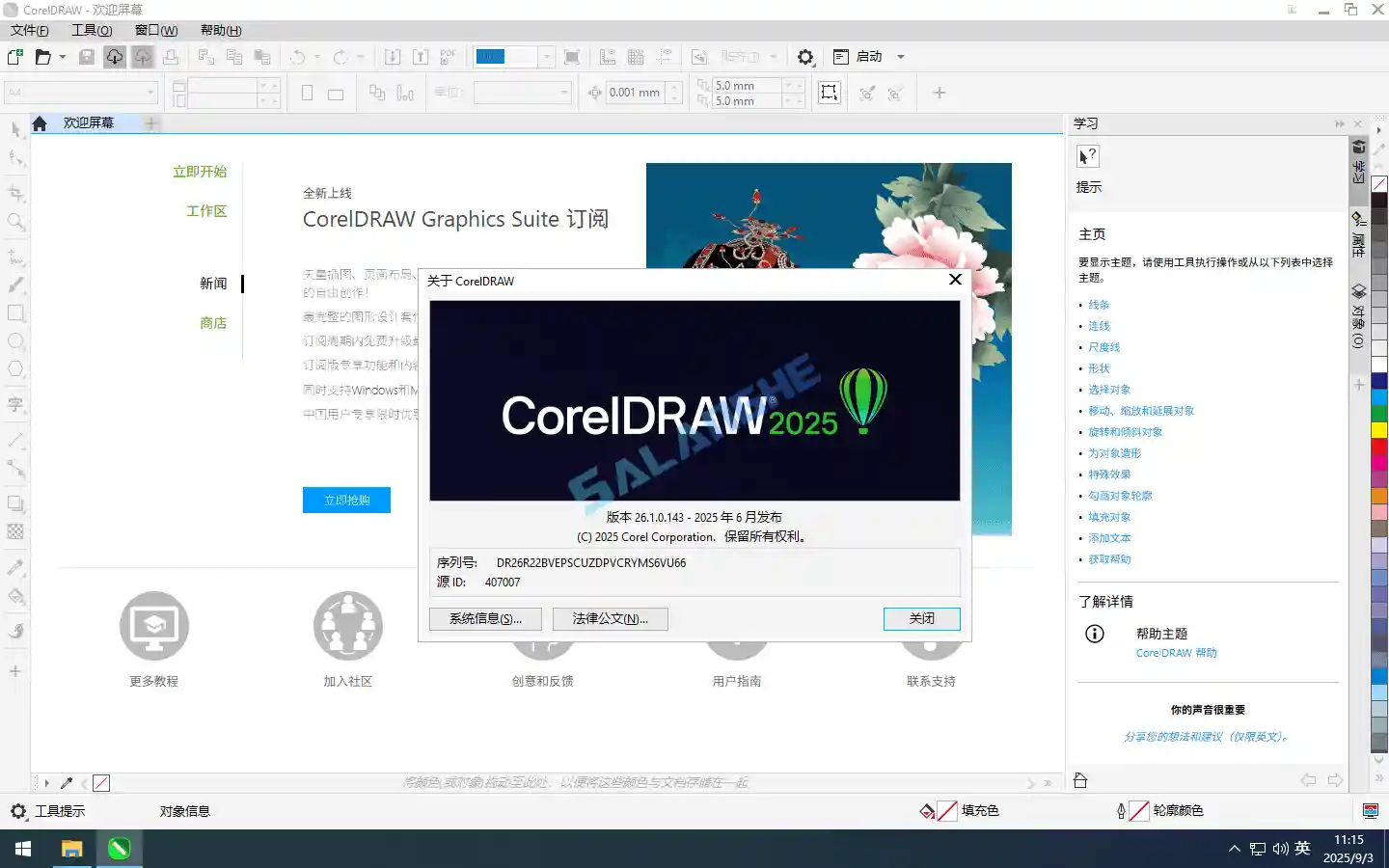This screenshot has height=868, width=1389.
Task: Select the Rectangle tool
Action: click(15, 312)
